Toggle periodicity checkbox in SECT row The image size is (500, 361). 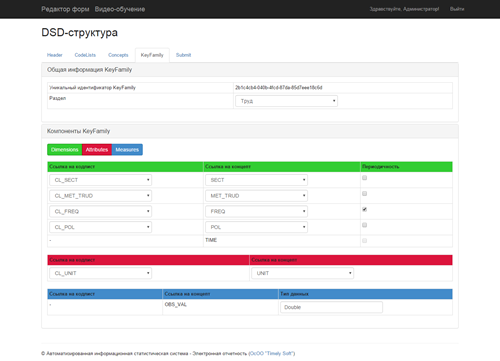(365, 178)
